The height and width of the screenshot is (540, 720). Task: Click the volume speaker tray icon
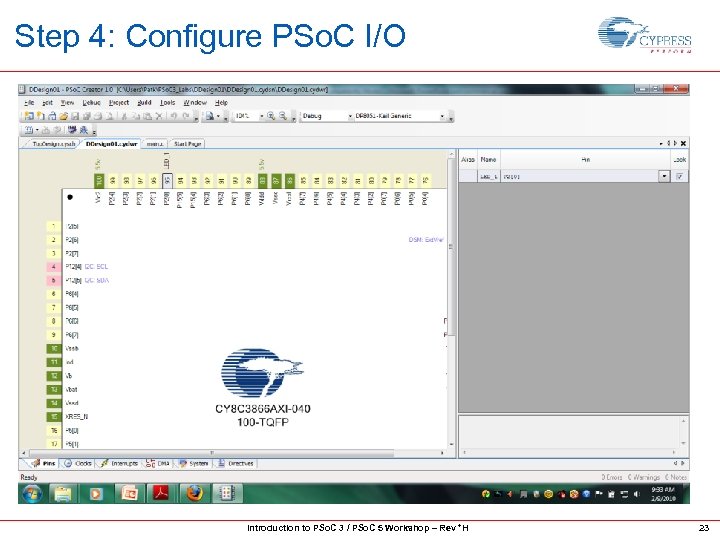click(636, 494)
